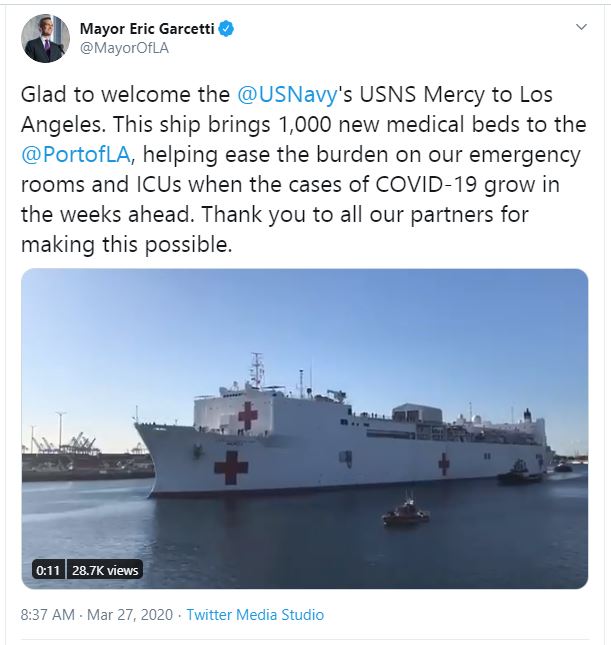The height and width of the screenshot is (645, 611).
Task: Play the USNS Mercy video
Action: point(304,429)
